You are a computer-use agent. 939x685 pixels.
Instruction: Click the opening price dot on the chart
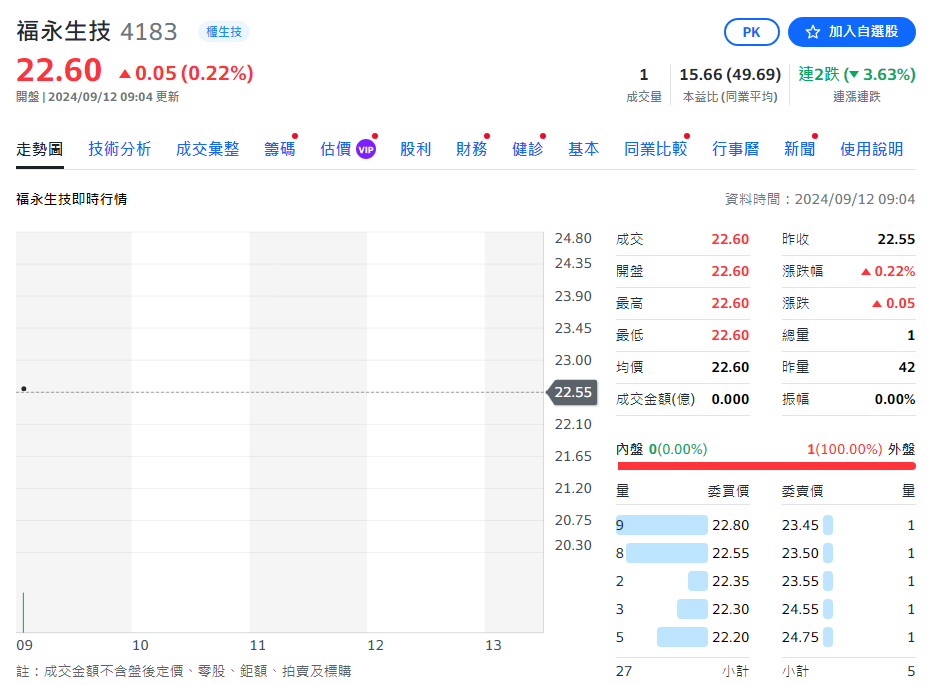click(24, 389)
